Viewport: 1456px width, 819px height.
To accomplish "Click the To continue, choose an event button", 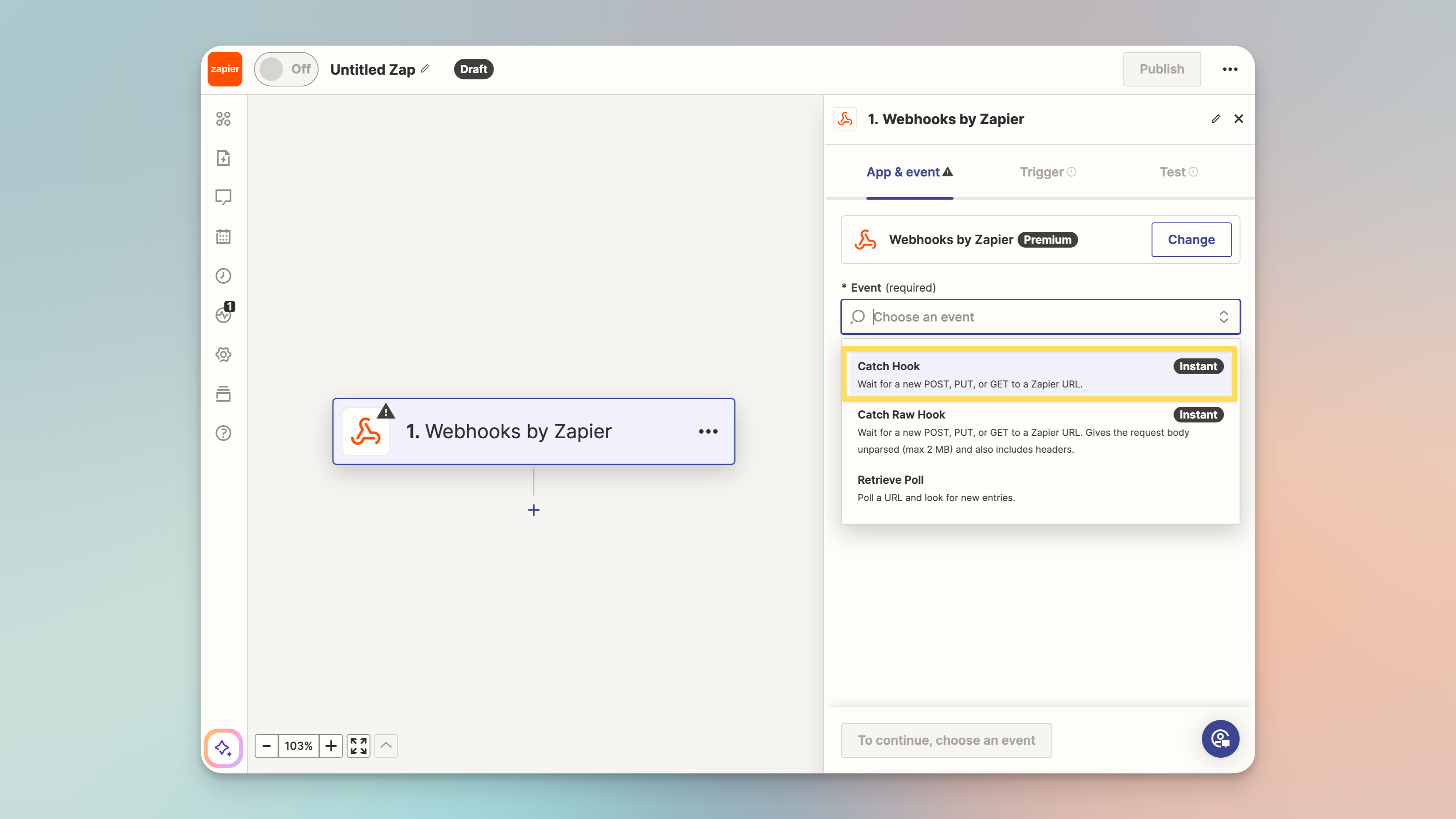I will point(946,740).
